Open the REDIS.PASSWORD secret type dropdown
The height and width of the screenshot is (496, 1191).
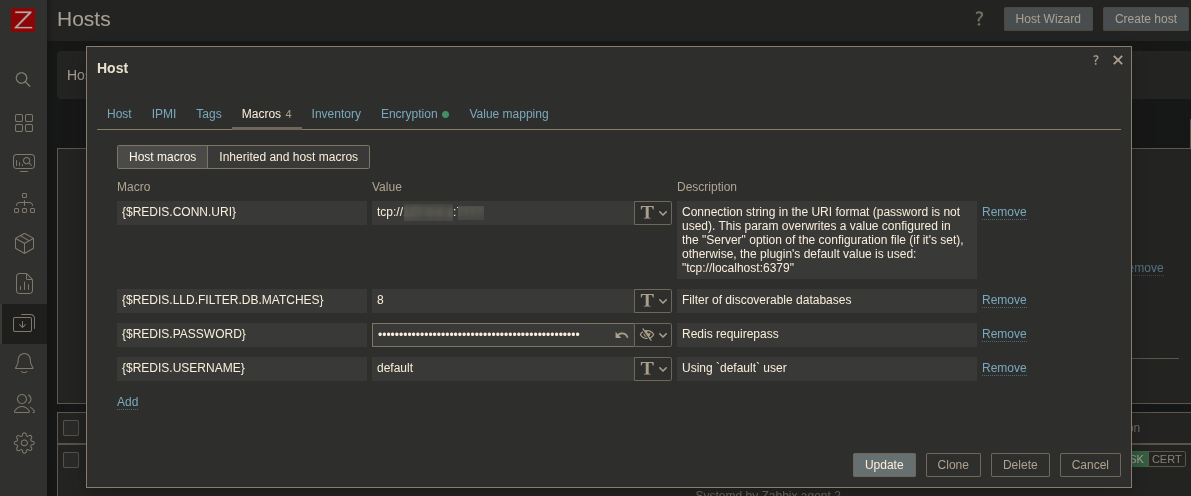pos(652,335)
